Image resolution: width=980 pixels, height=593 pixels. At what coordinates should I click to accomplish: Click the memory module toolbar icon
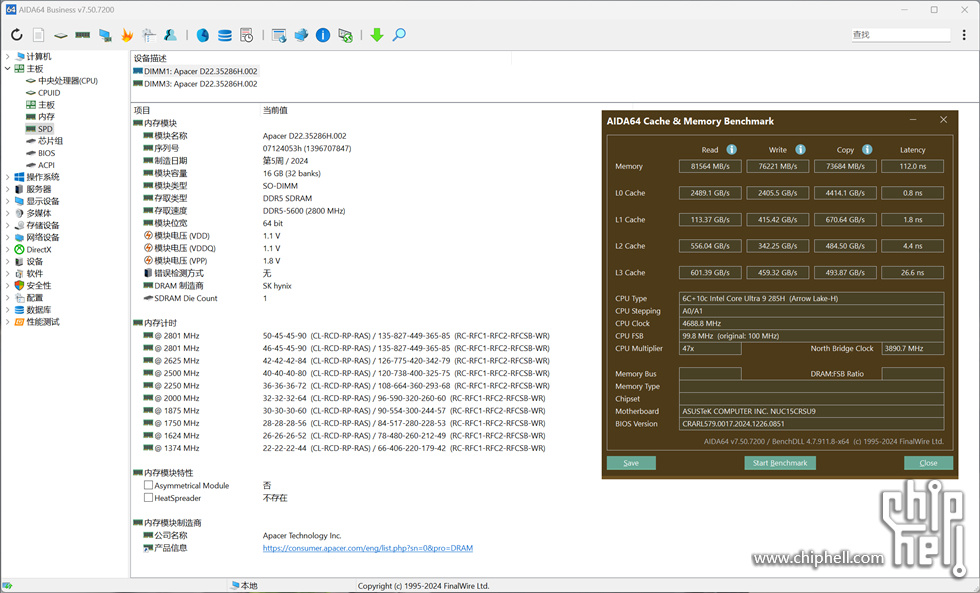click(82, 35)
